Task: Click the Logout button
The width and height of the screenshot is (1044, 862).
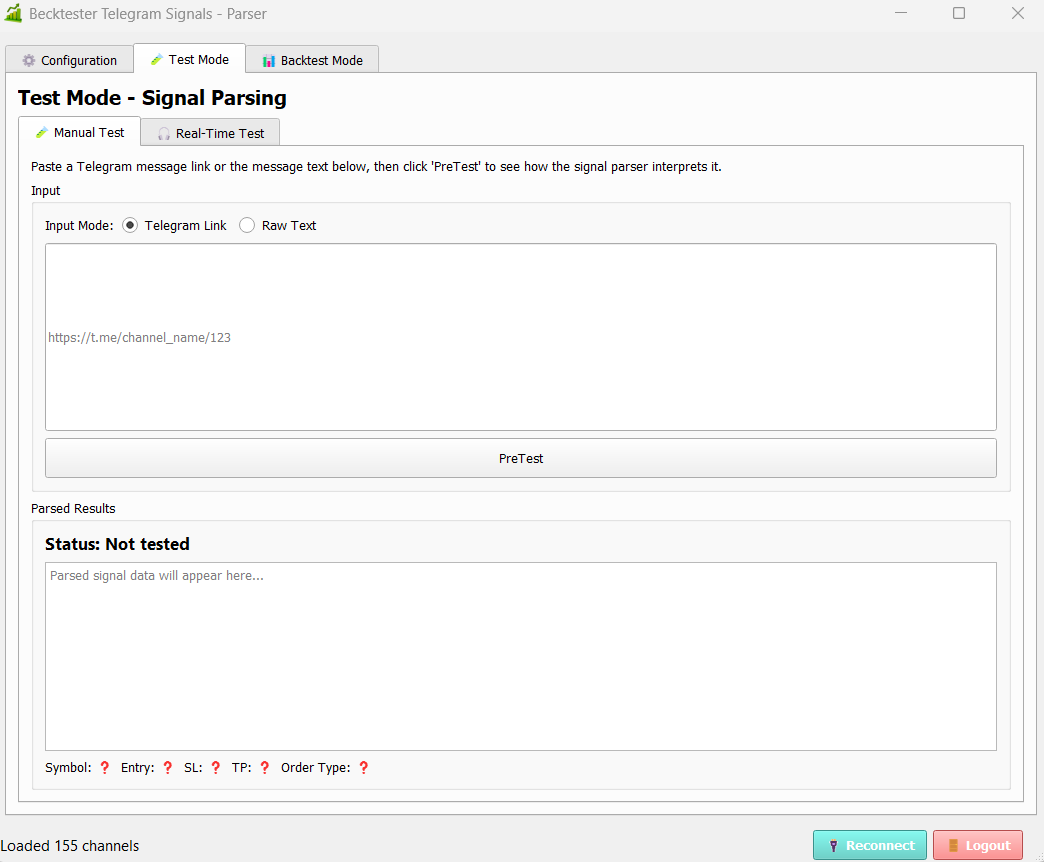Action: pyautogui.click(x=978, y=845)
